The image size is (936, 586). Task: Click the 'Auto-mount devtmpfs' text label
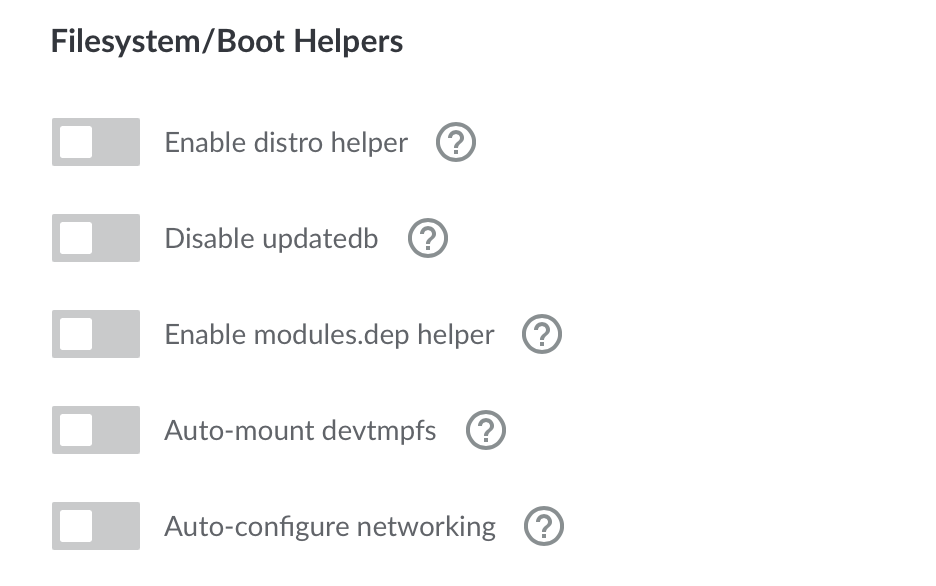[x=300, y=431]
